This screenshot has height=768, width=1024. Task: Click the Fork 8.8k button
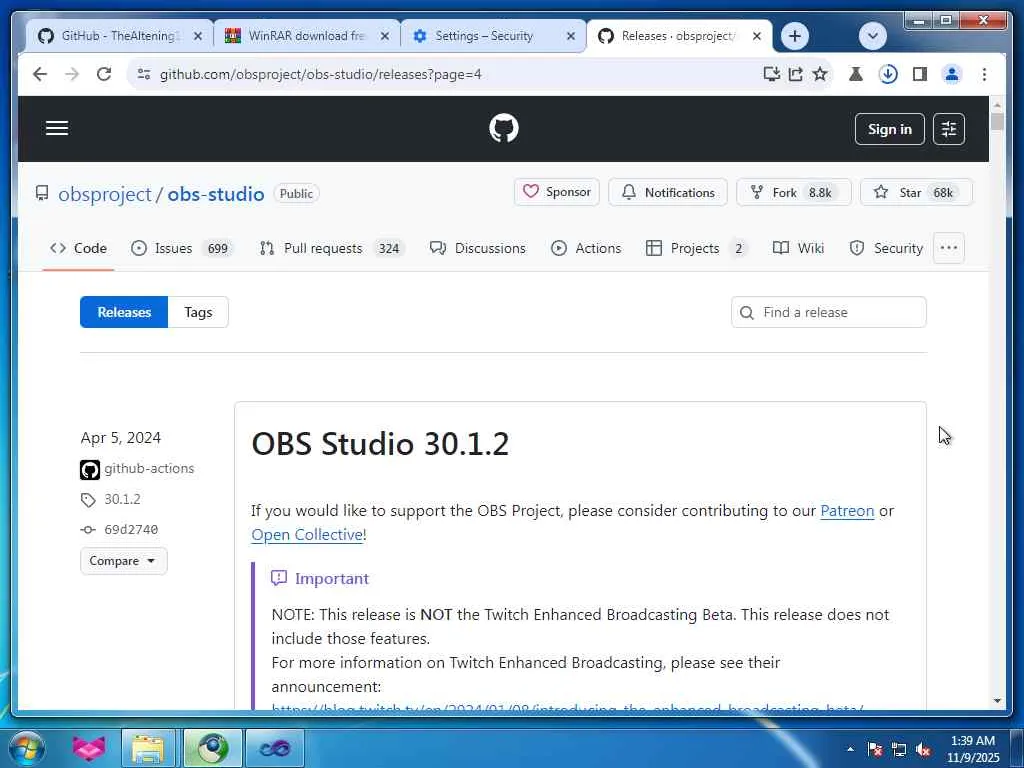pos(793,192)
